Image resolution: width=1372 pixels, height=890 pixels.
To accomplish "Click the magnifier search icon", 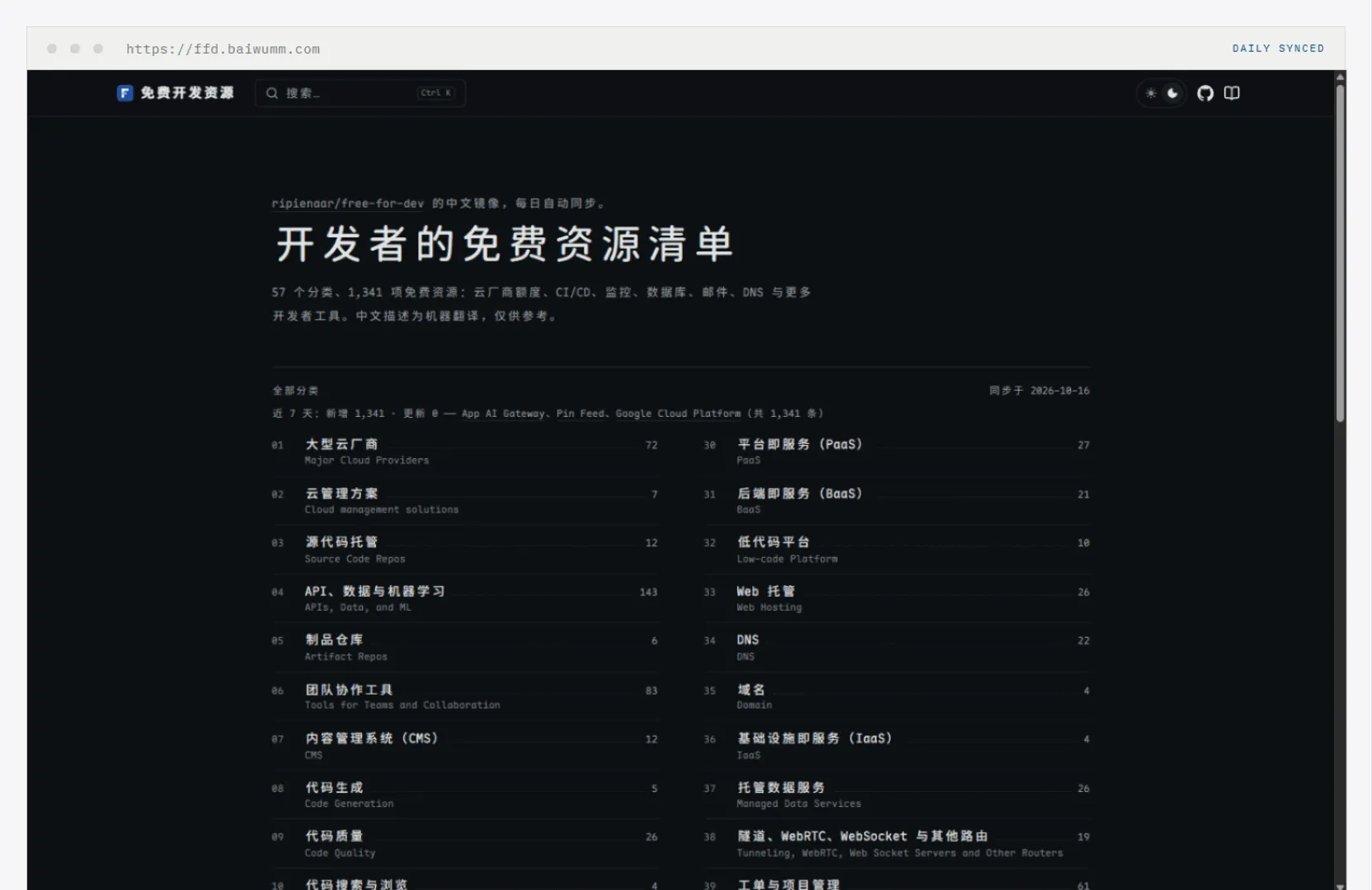I will tap(272, 93).
